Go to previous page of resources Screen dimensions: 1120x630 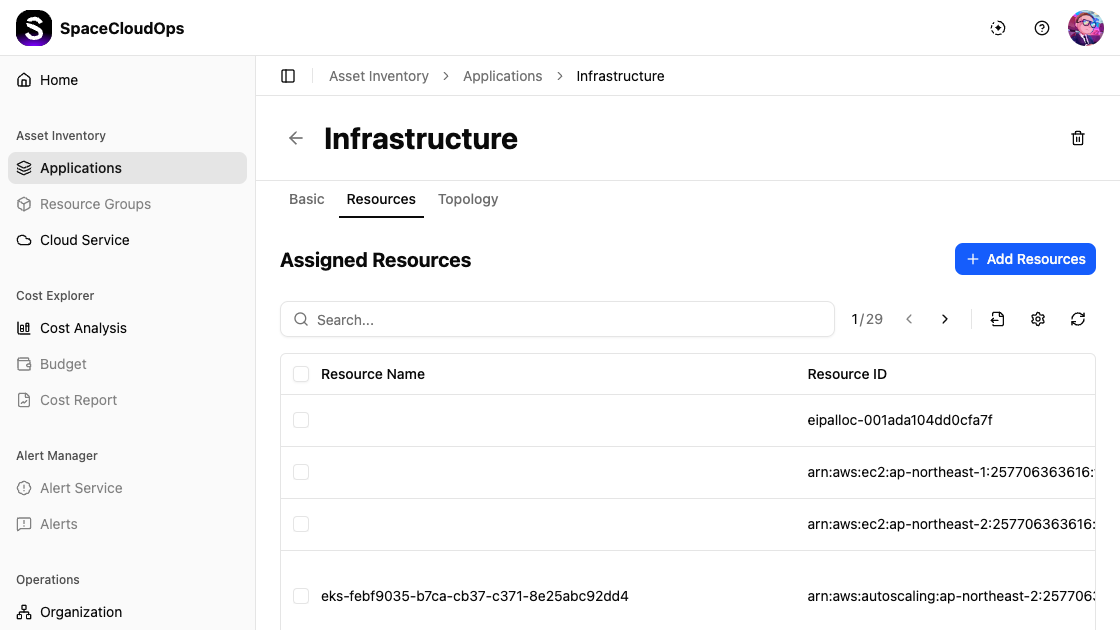[909, 319]
